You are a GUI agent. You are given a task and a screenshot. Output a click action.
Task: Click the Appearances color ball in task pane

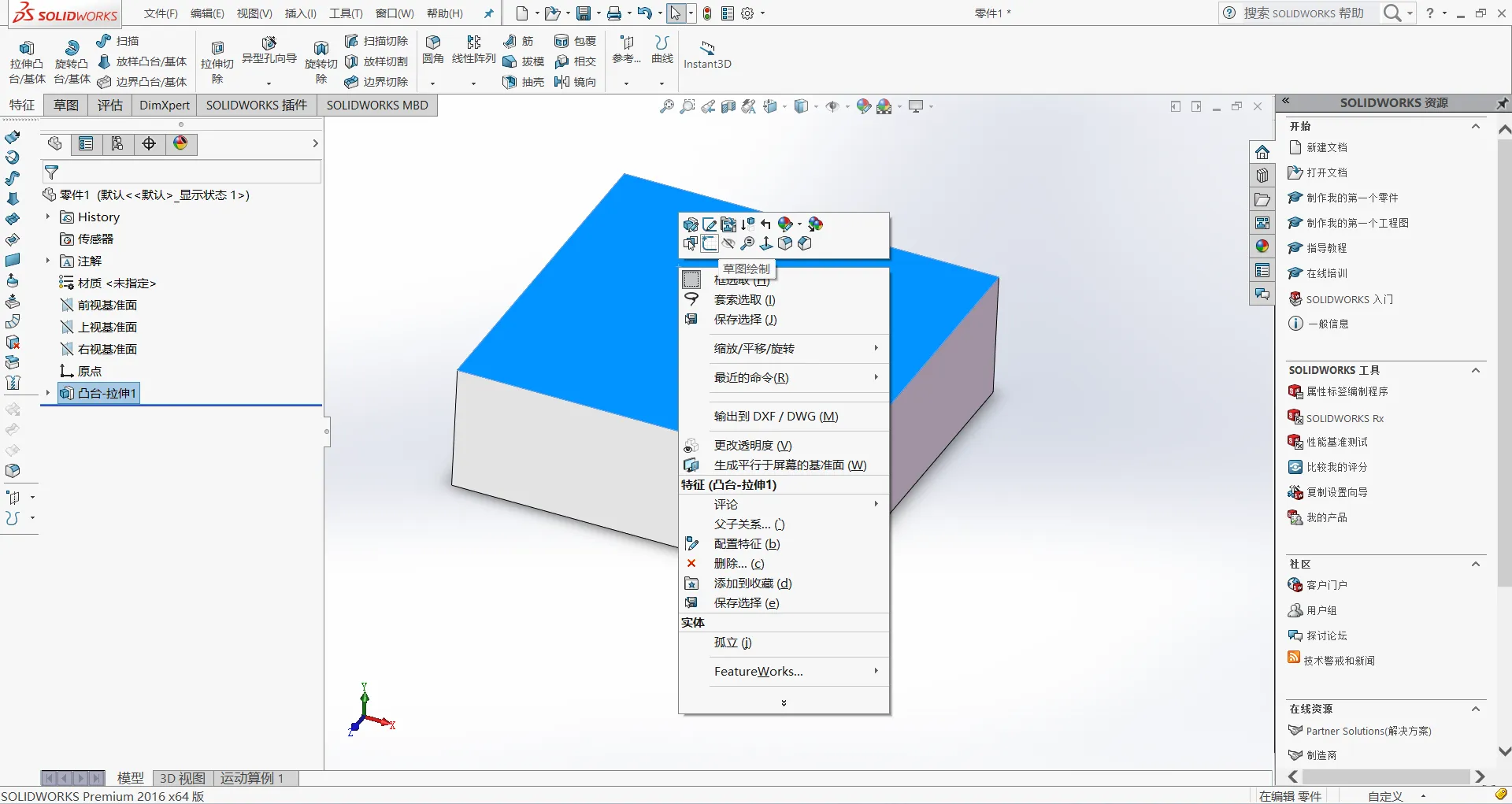[1262, 246]
